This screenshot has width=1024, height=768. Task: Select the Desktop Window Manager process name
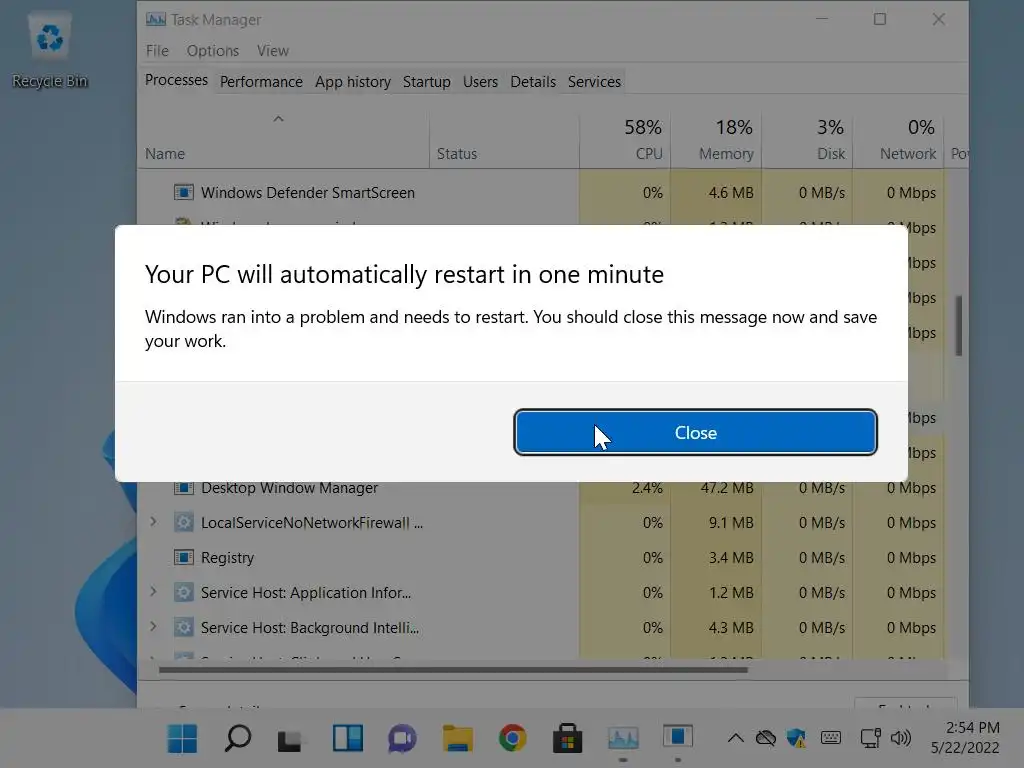click(289, 488)
